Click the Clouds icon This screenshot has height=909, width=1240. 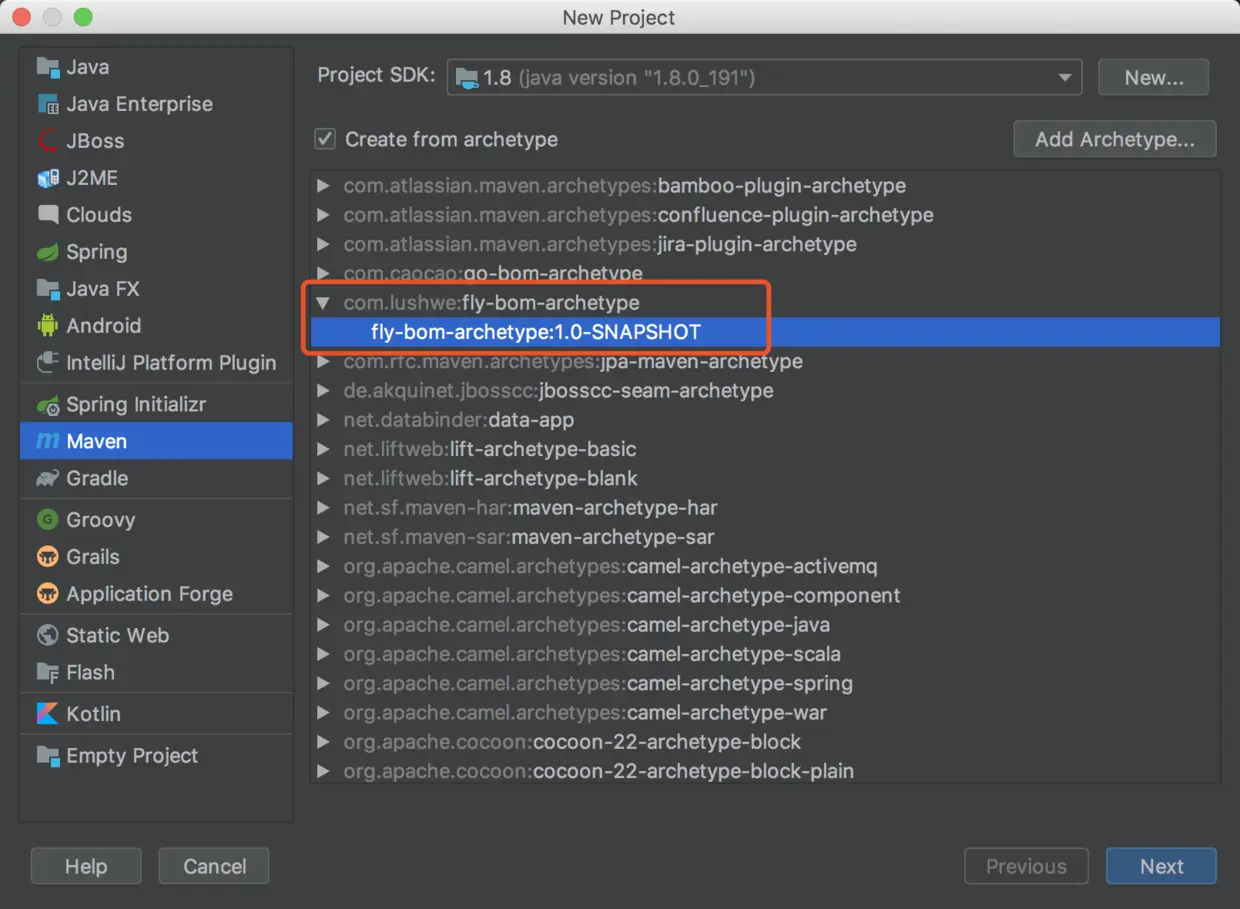tap(48, 215)
